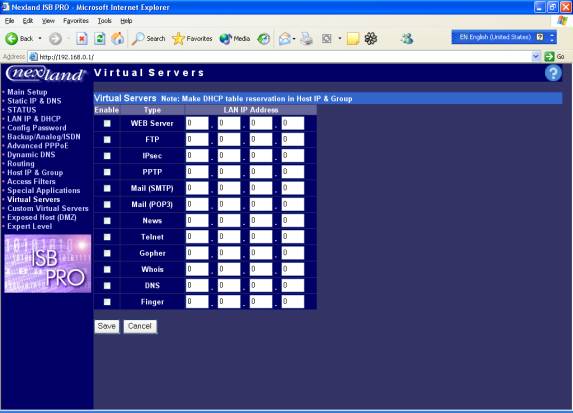This screenshot has height=413, width=573.
Task: Click the Windows flag logo icon
Action: point(562,20)
